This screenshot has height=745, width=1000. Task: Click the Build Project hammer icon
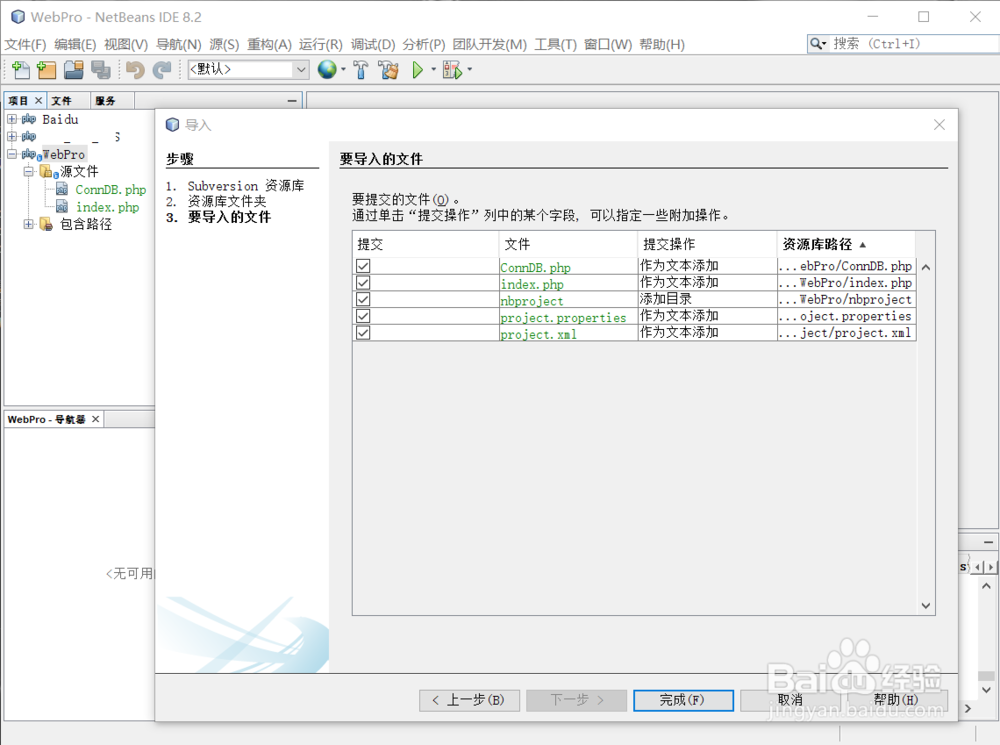click(360, 70)
